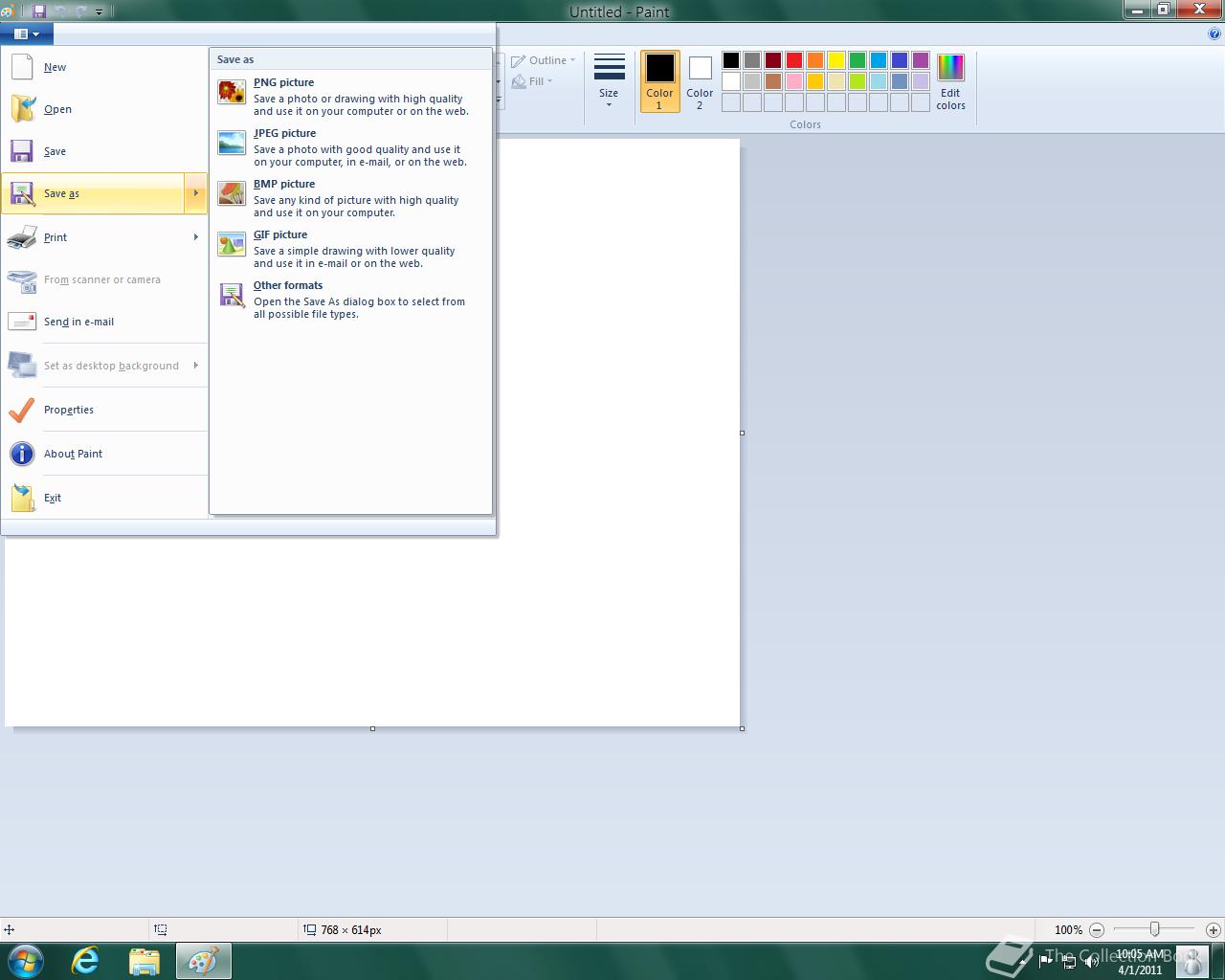
Task: Select PNG picture format
Action: tap(350, 97)
